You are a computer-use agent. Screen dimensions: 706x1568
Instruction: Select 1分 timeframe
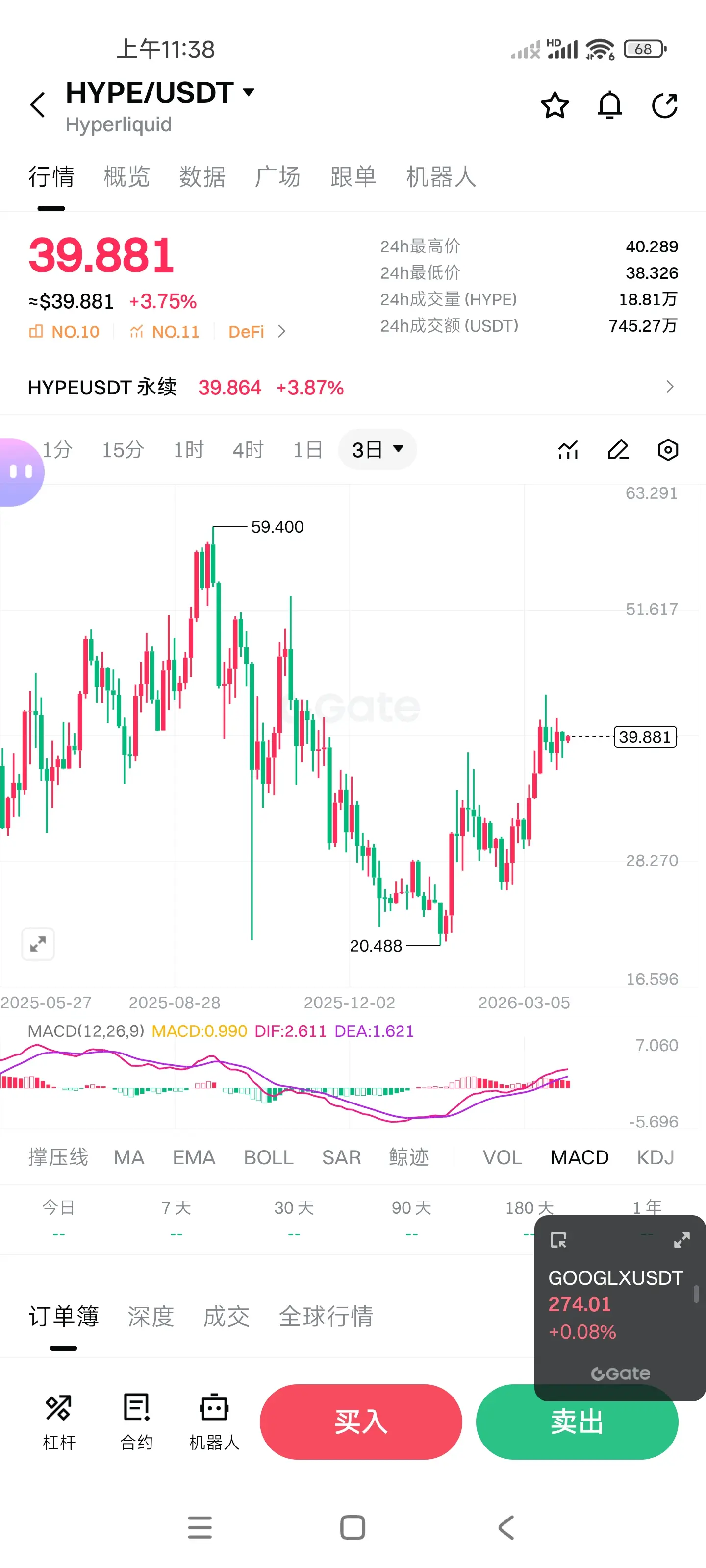(x=57, y=450)
